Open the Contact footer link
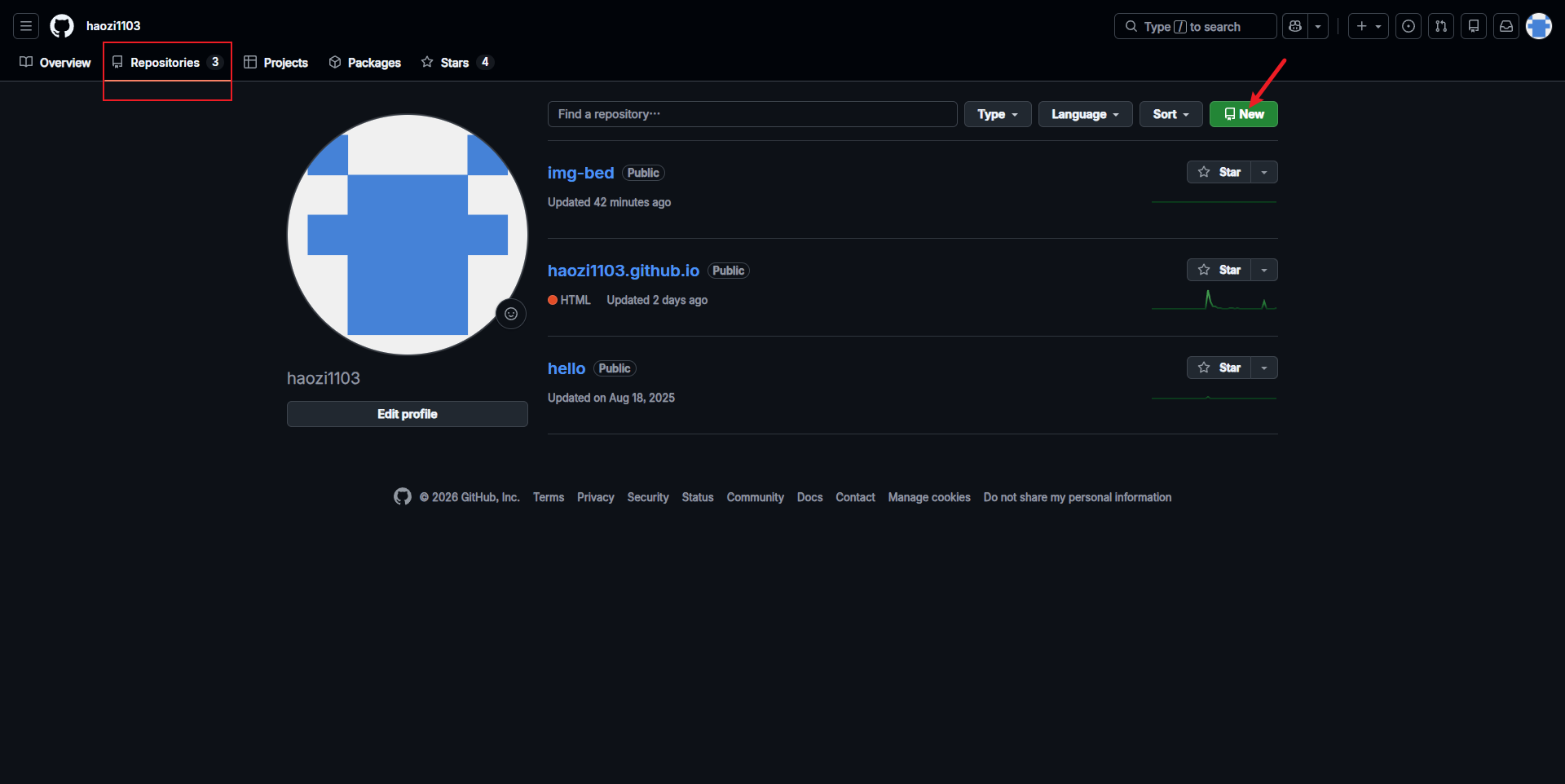 pos(856,497)
